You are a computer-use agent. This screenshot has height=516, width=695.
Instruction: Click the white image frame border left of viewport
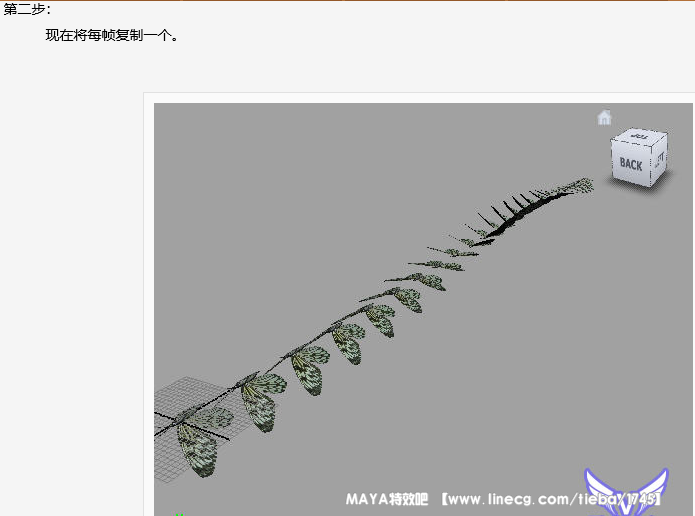point(149,300)
